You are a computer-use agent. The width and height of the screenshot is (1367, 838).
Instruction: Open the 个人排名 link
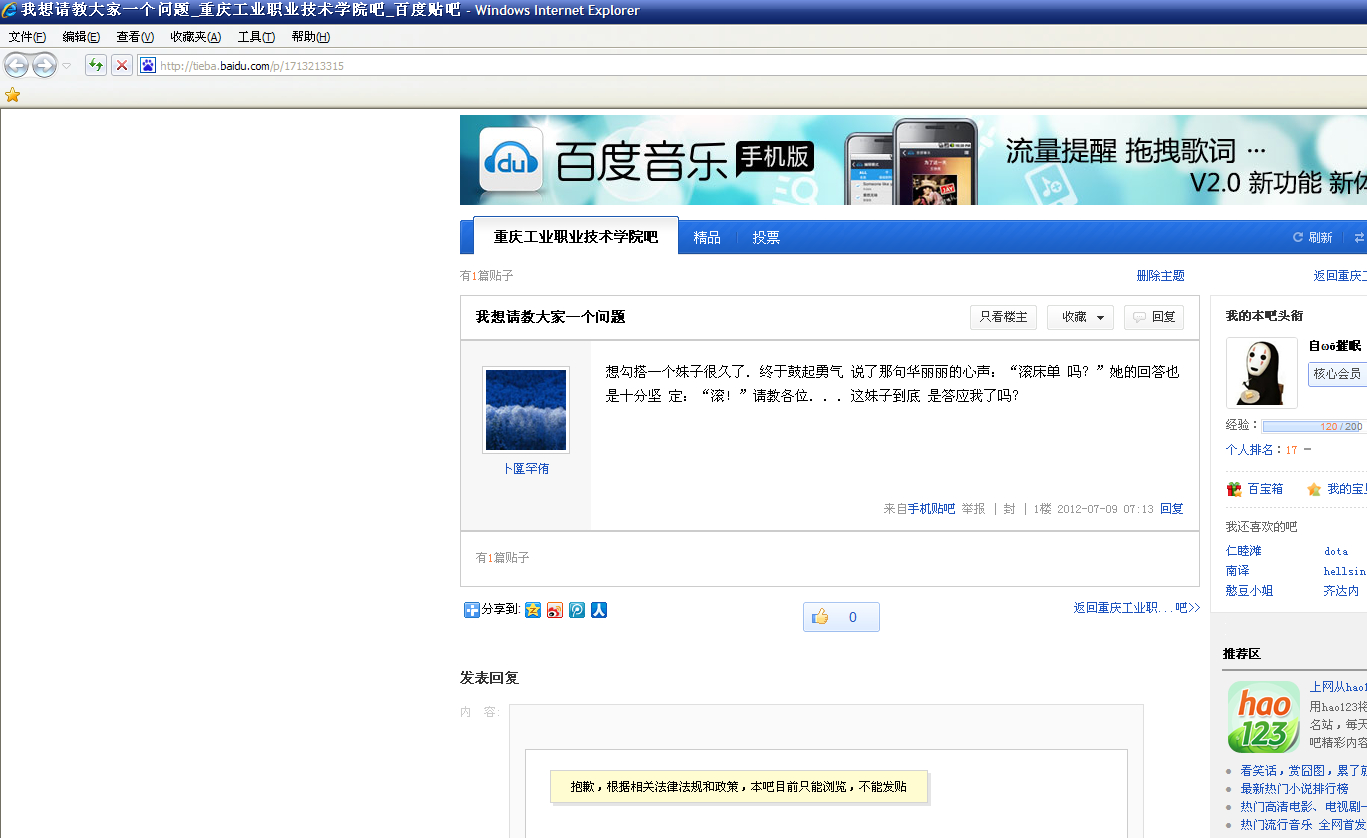click(x=1250, y=450)
